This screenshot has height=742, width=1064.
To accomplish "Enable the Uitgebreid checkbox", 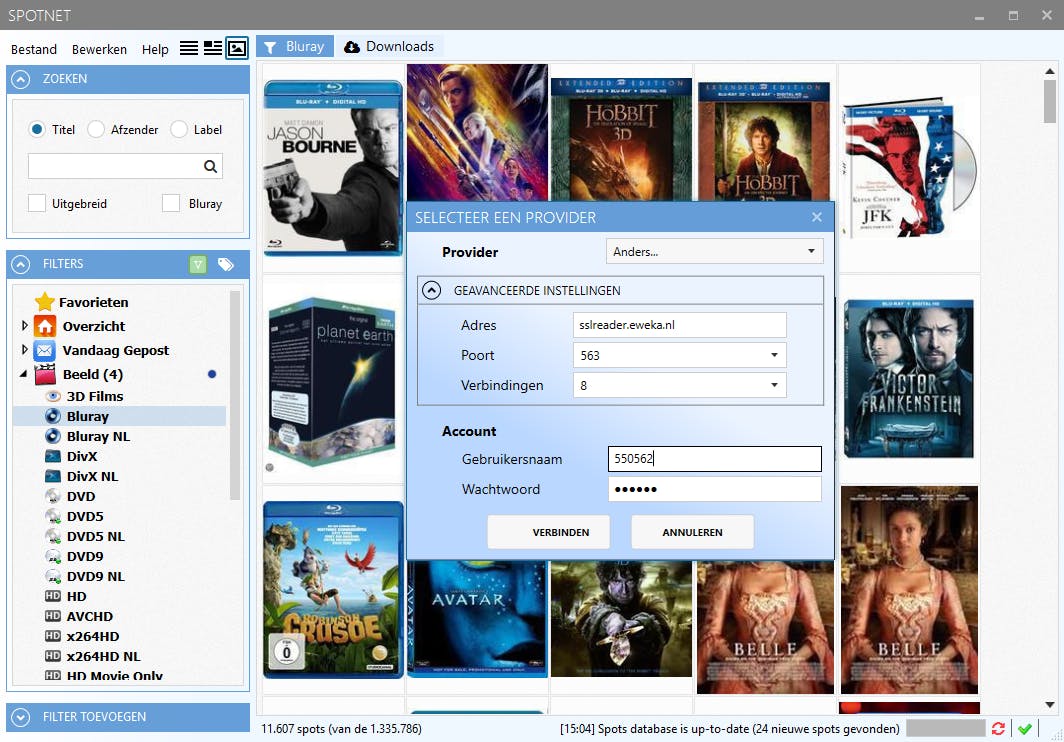I will coord(37,203).
